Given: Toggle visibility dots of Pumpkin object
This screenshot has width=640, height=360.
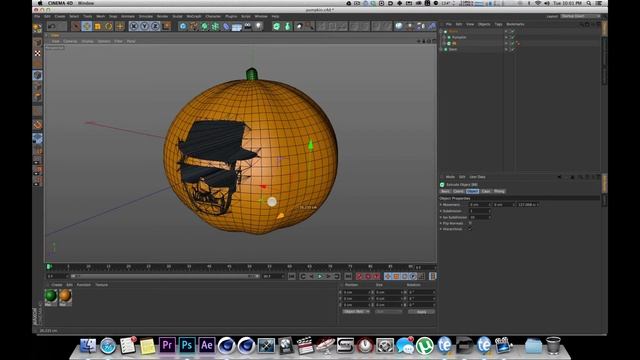Looking at the screenshot, I should point(506,37).
